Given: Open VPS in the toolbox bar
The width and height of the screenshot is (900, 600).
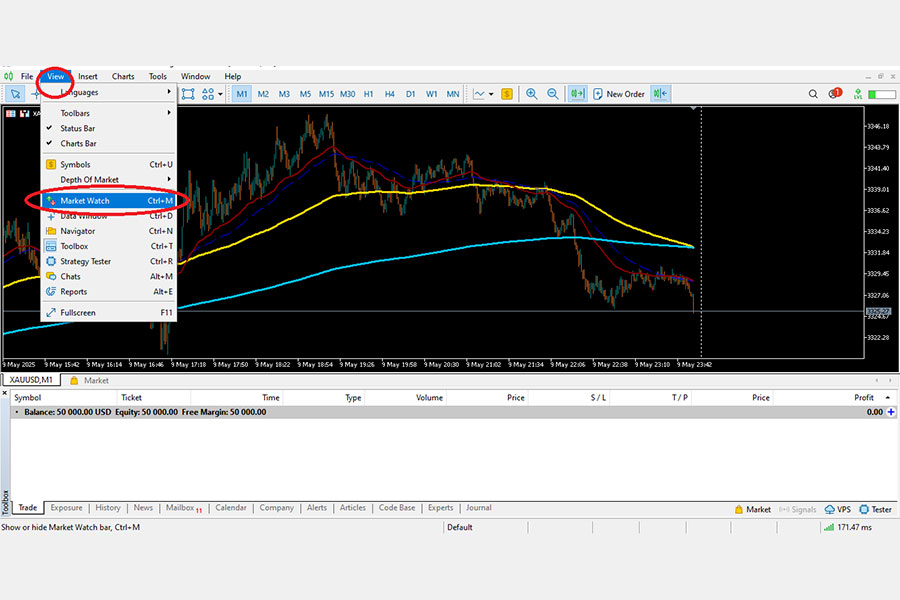Looking at the screenshot, I should pyautogui.click(x=837, y=509).
